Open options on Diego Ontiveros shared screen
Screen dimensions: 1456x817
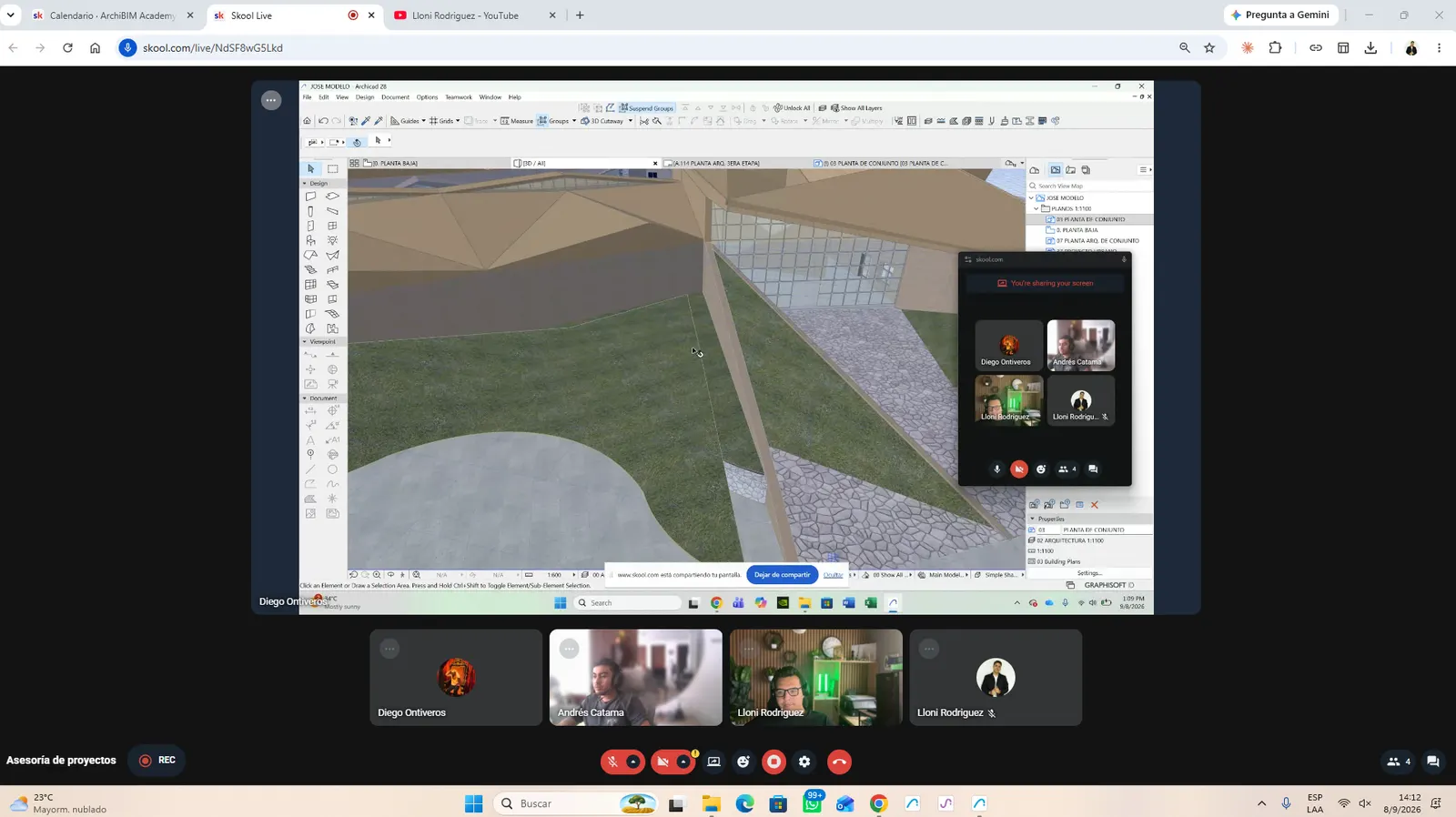[271, 100]
